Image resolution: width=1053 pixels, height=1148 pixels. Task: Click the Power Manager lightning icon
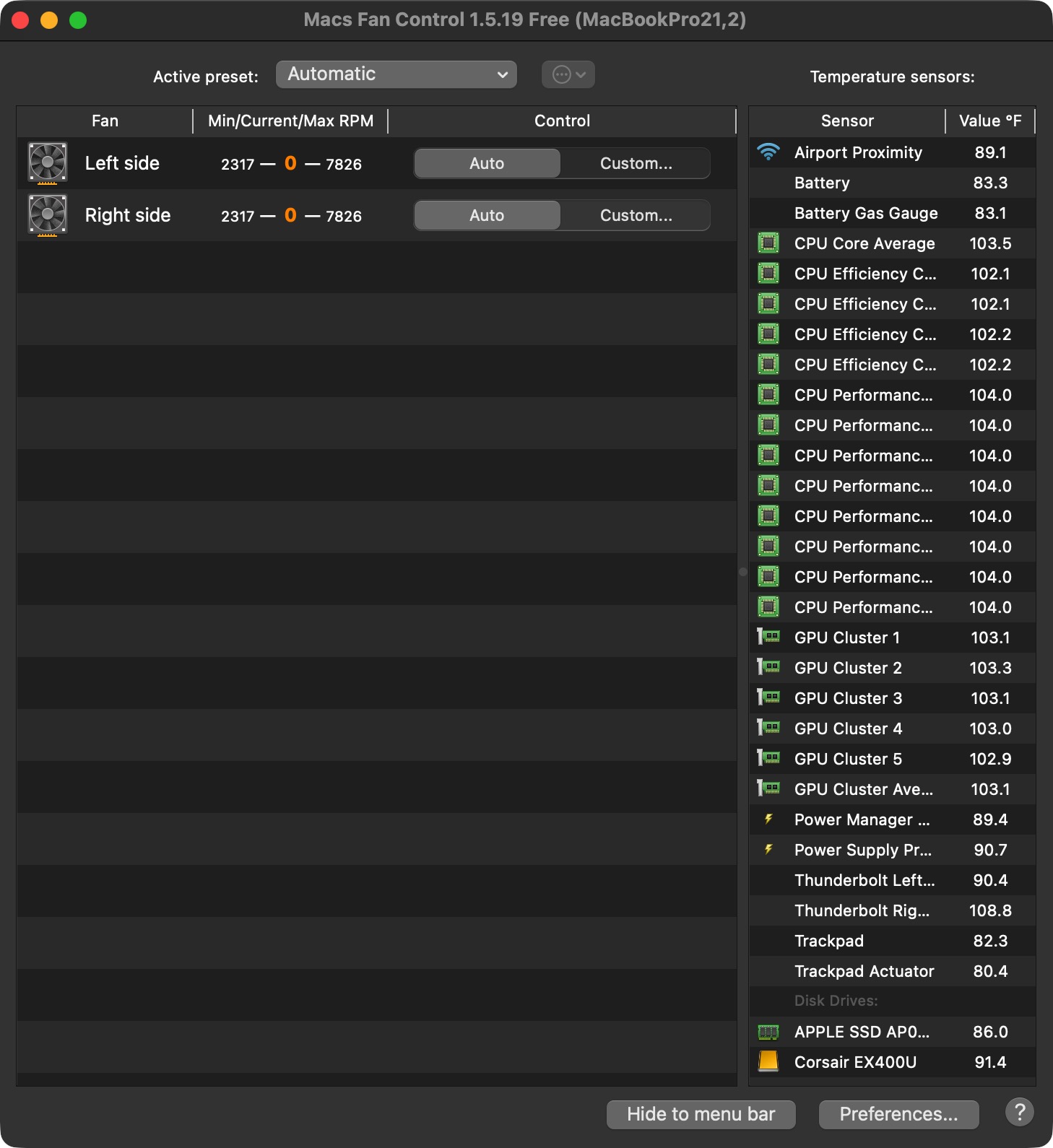[x=768, y=819]
